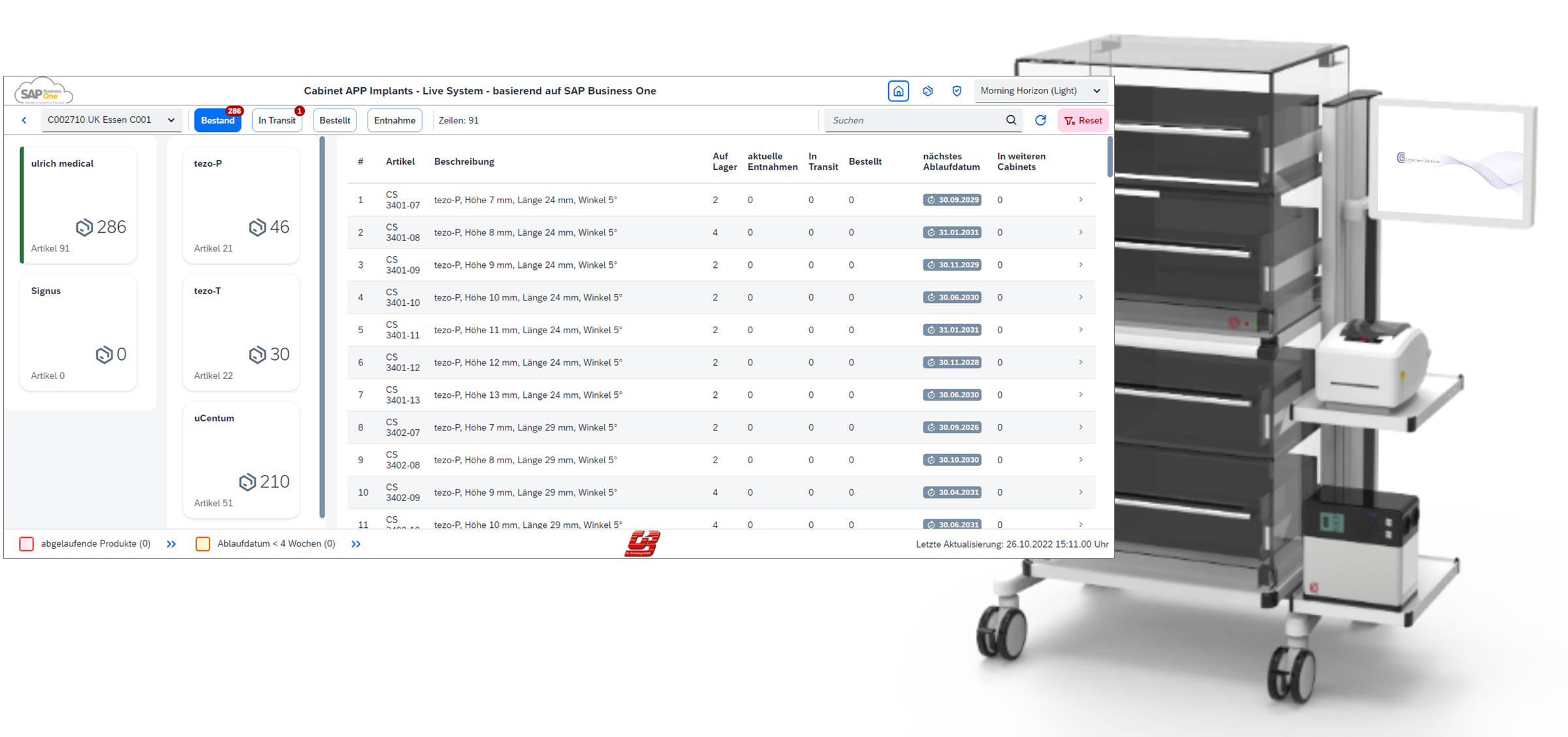Click the back arrow beside cabinet selector
This screenshot has height=737, width=1568.
[24, 120]
